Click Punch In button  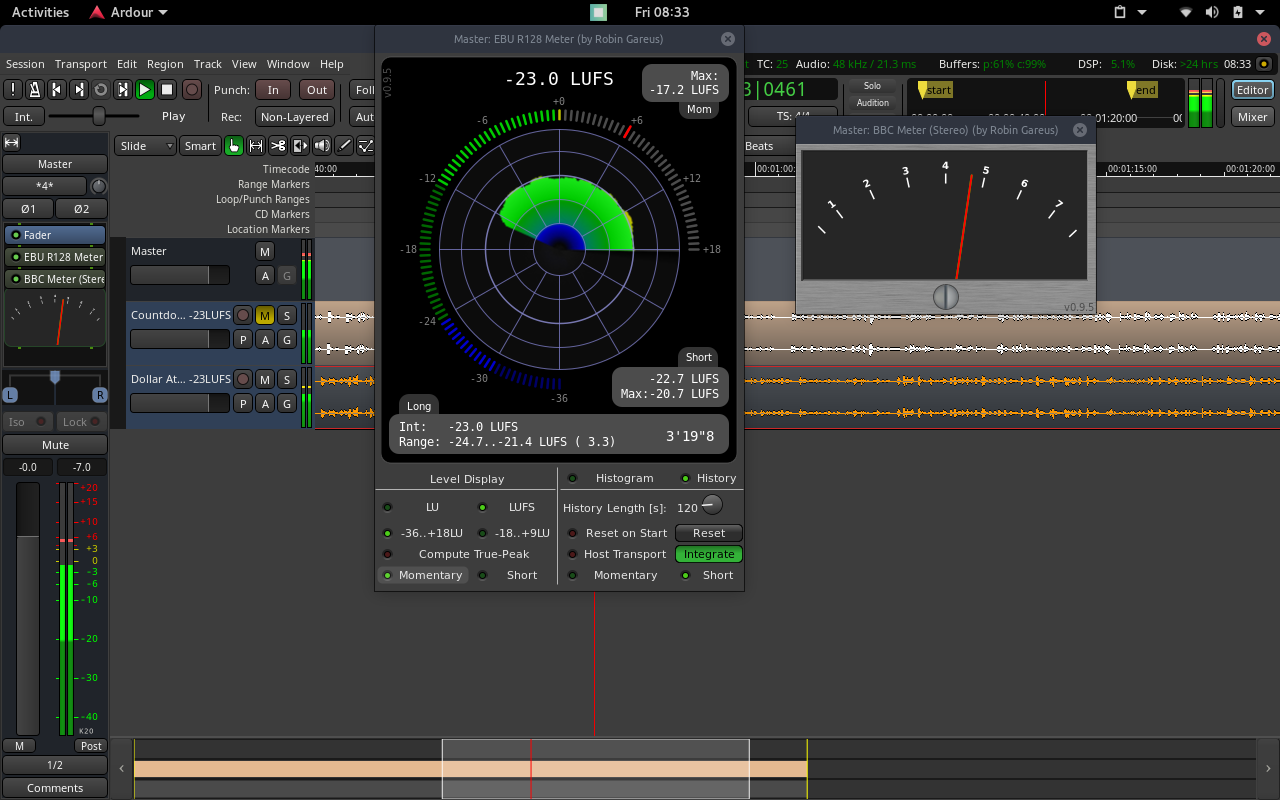tap(273, 90)
